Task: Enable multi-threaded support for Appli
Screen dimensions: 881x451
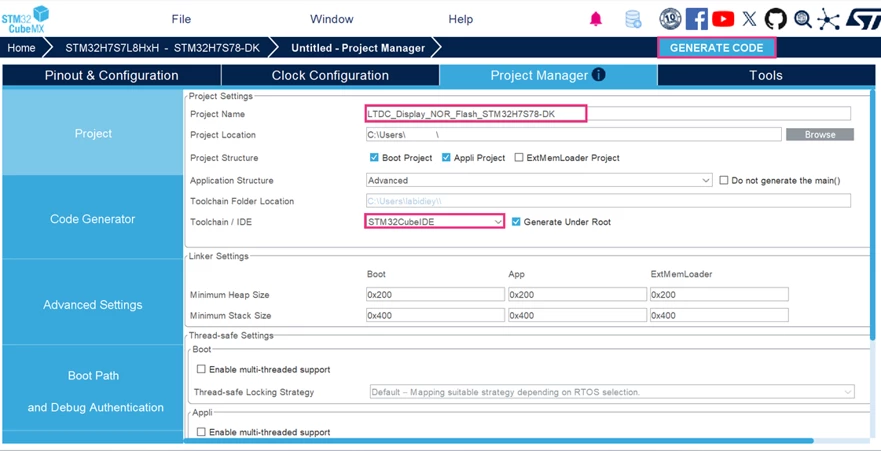Action: [x=201, y=432]
